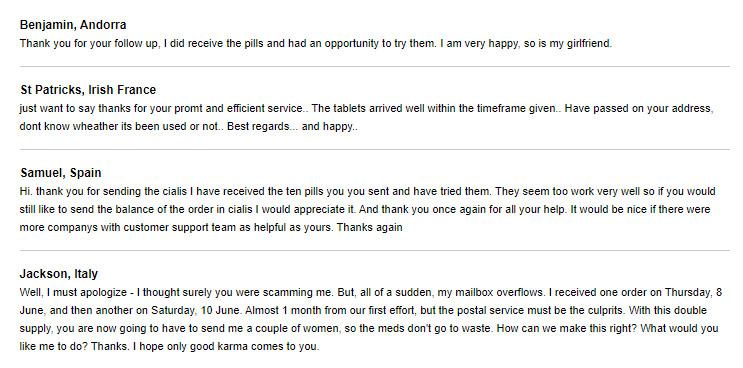Click the word "girlfriend" in Benjamin's review

[x=587, y=44]
